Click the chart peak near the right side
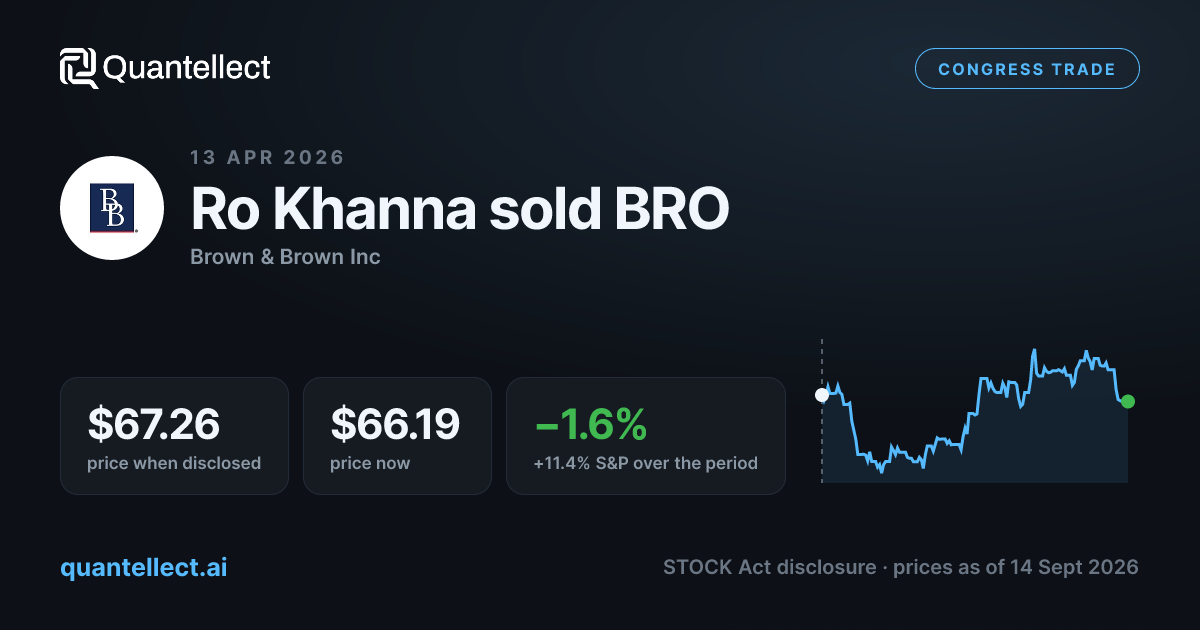1200x630 pixels. pos(1033,350)
